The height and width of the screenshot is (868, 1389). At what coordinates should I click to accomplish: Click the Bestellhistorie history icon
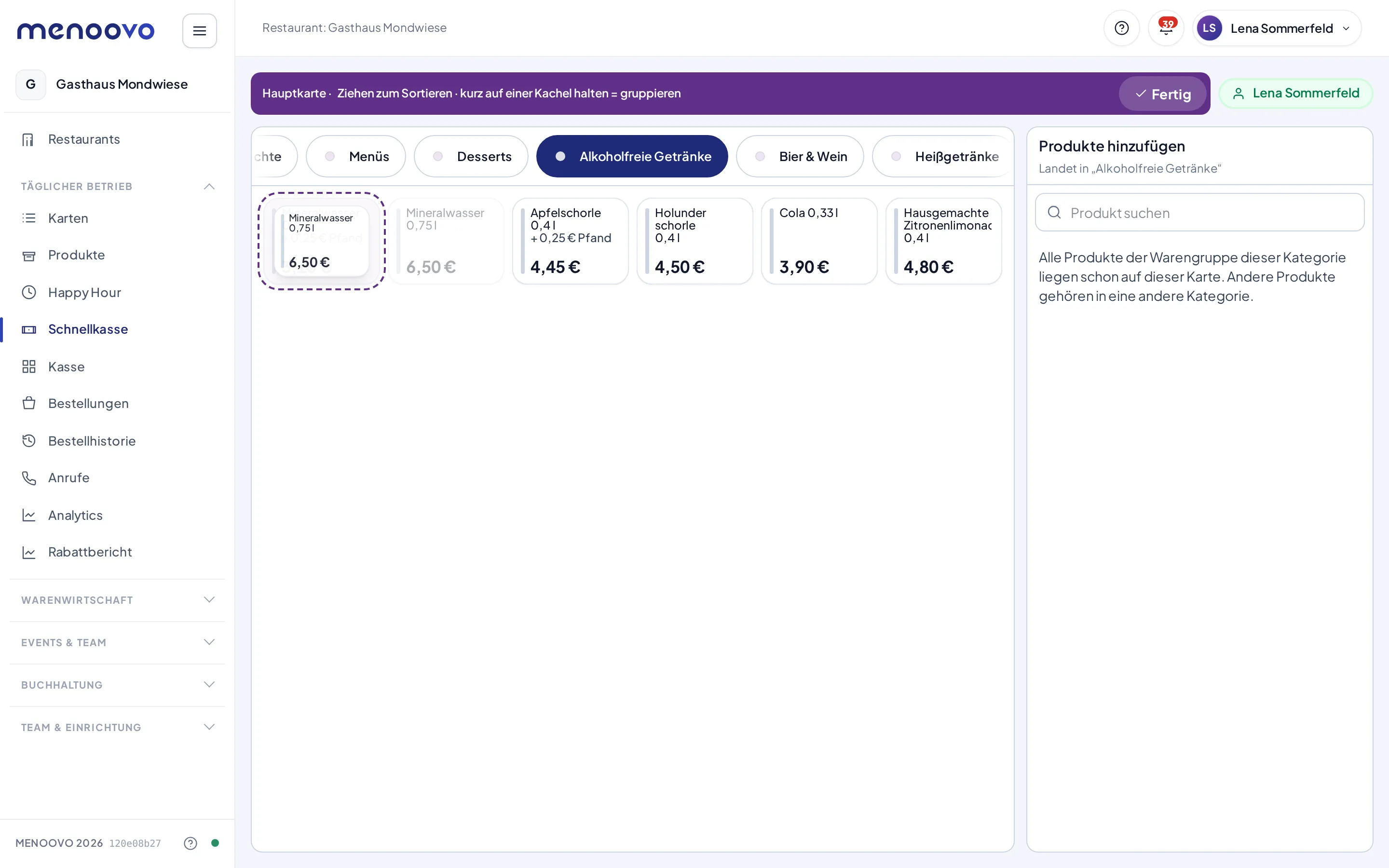point(29,440)
